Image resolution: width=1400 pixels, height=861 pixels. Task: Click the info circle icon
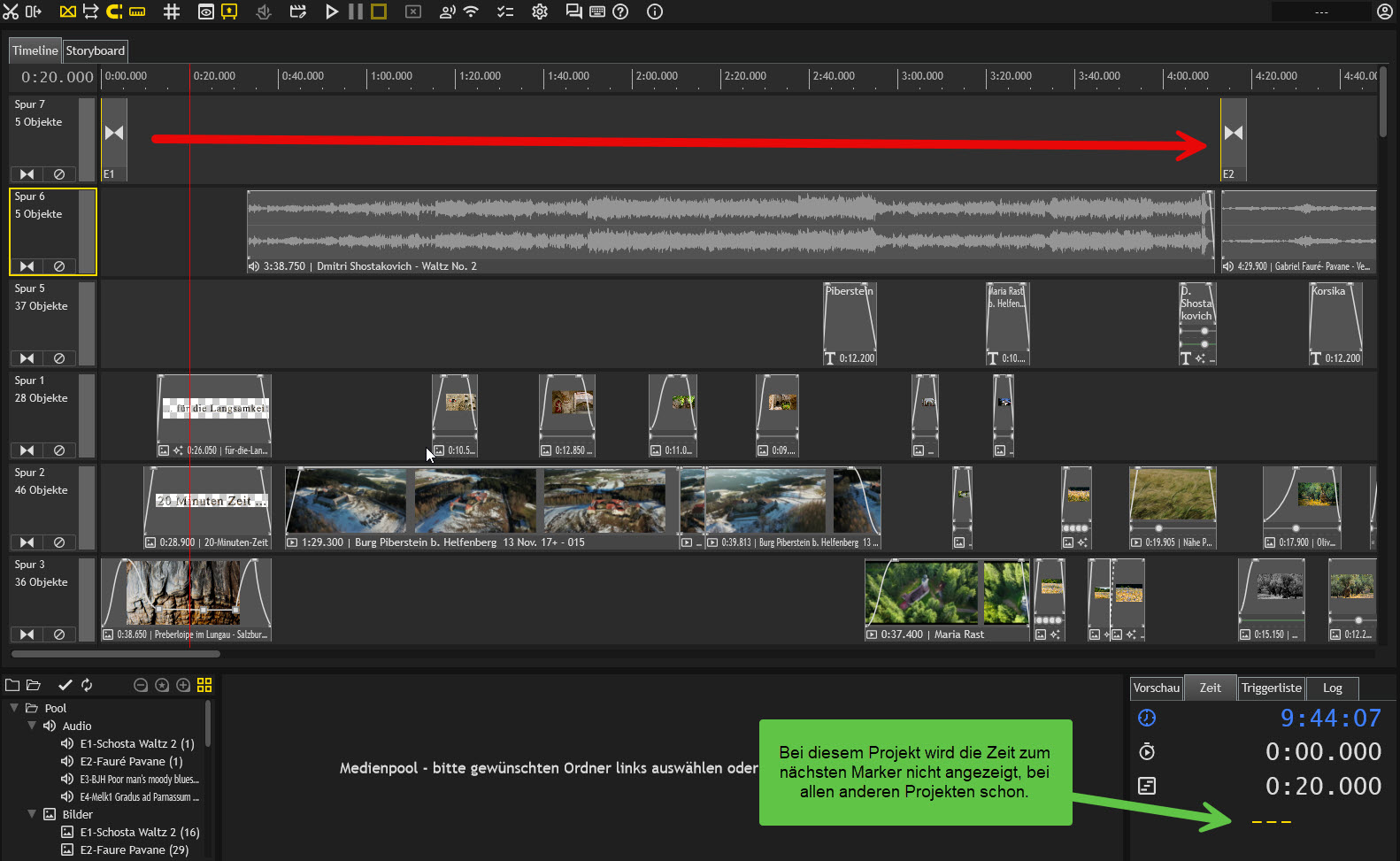(655, 12)
